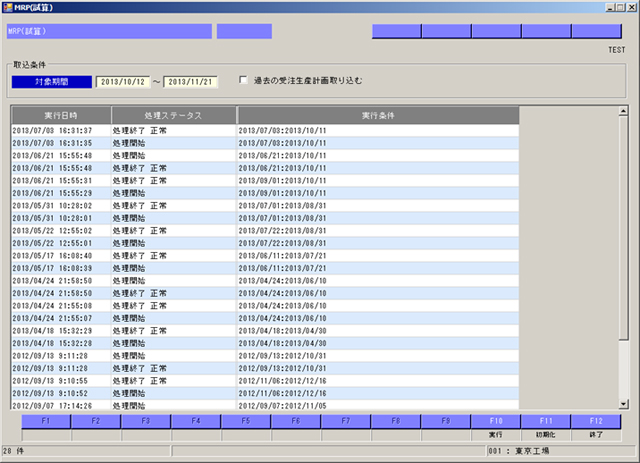
Task: Select row 2013/05/31 10:28:01
Action: [x=265, y=218]
